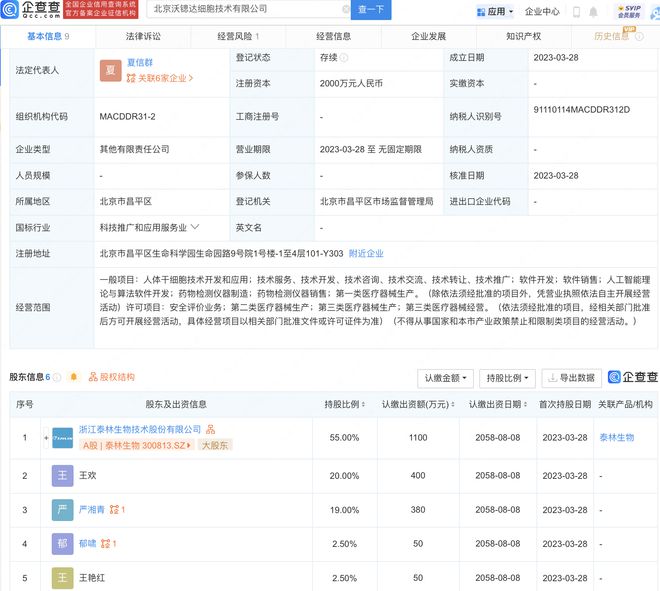Click info icon beside 股东信息 6
Screen dimensions: 660x591
tap(57, 377)
